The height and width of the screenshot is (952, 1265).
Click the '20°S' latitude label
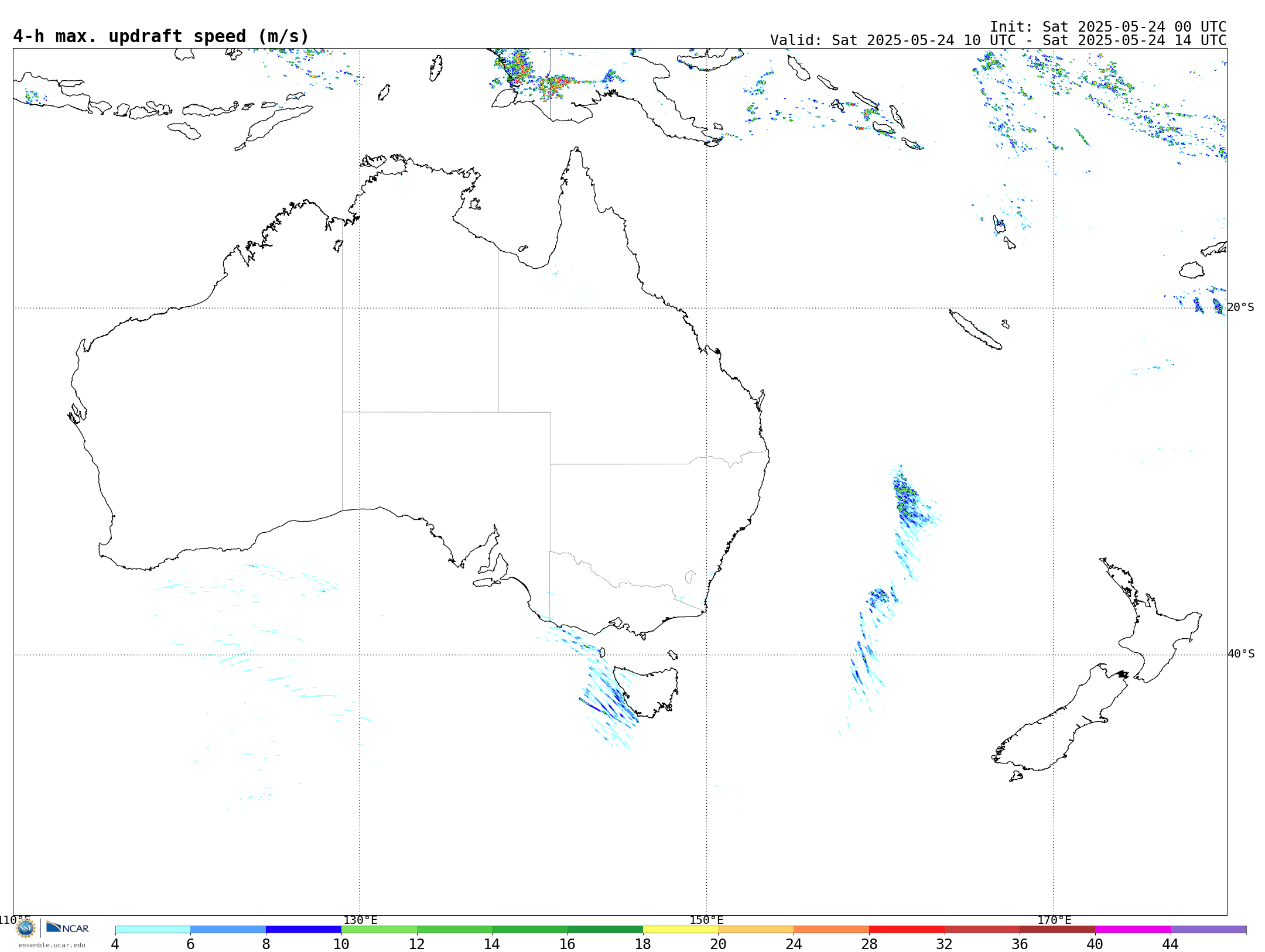click(1240, 307)
